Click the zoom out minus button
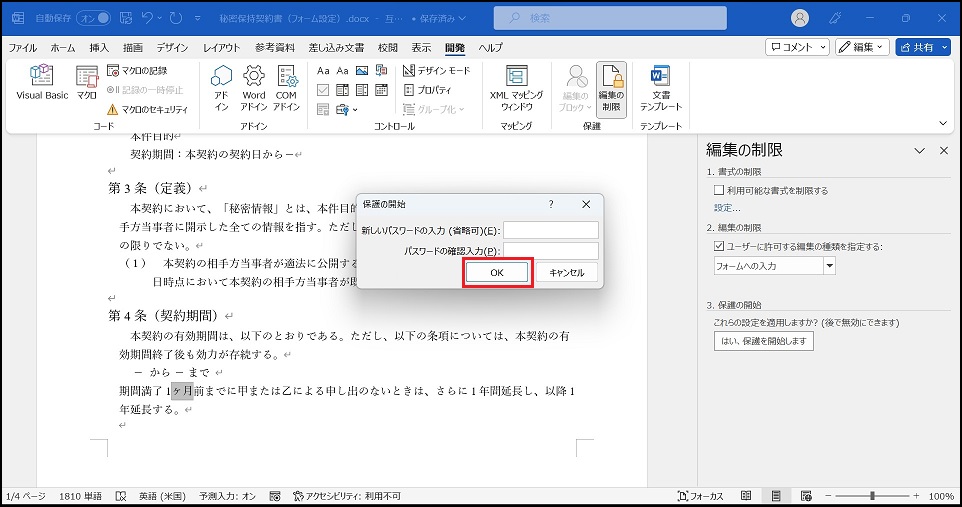962x507 pixels. pos(828,496)
